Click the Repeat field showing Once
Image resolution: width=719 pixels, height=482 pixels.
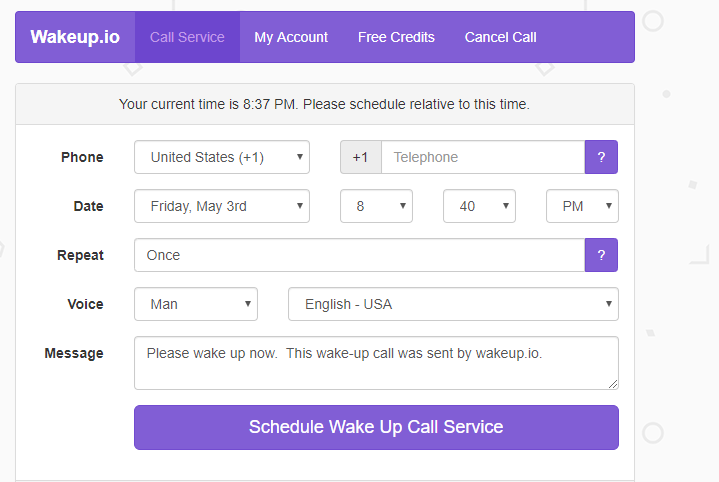pos(360,255)
